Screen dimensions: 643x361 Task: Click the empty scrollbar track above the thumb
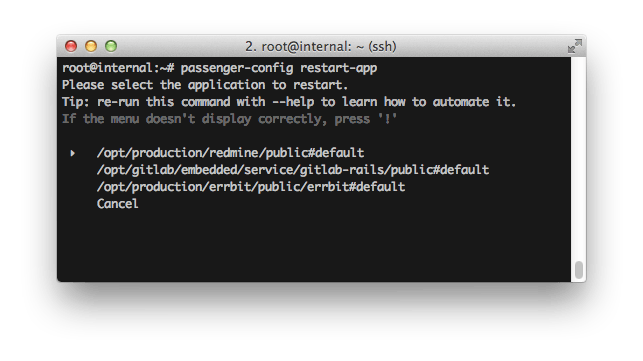coord(579,158)
